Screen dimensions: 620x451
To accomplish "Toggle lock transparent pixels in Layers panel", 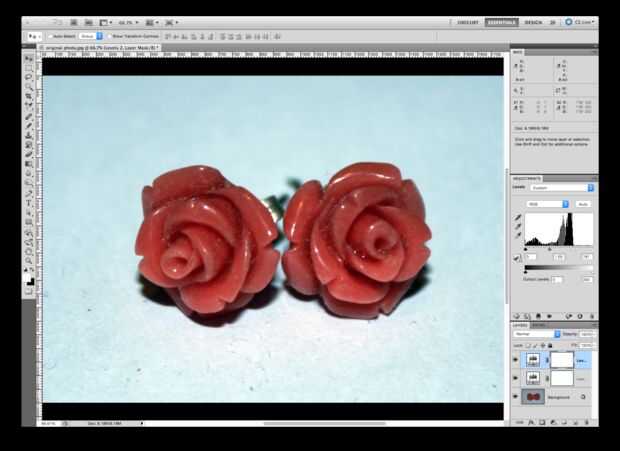I will pyautogui.click(x=528, y=346).
